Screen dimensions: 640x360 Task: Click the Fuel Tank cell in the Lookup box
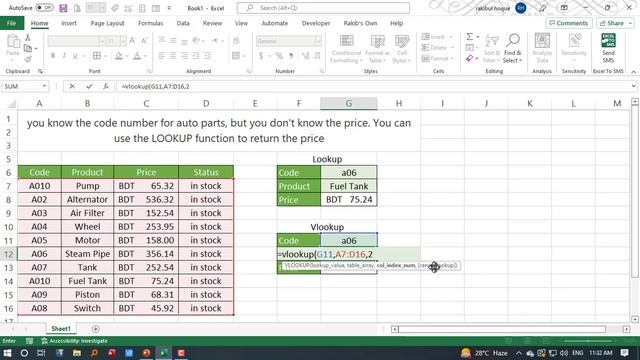click(349, 186)
